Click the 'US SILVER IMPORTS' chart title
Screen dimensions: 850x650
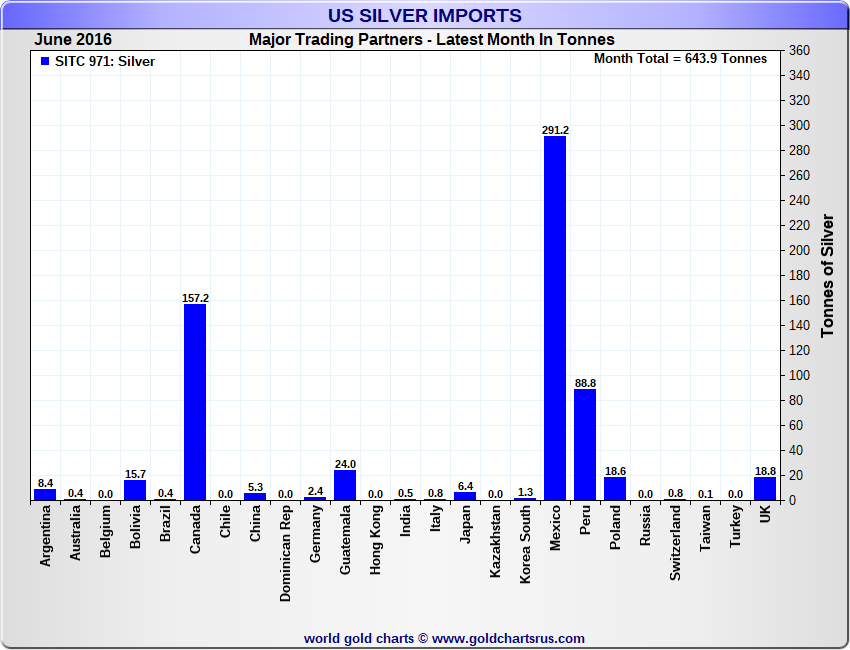pyautogui.click(x=425, y=16)
